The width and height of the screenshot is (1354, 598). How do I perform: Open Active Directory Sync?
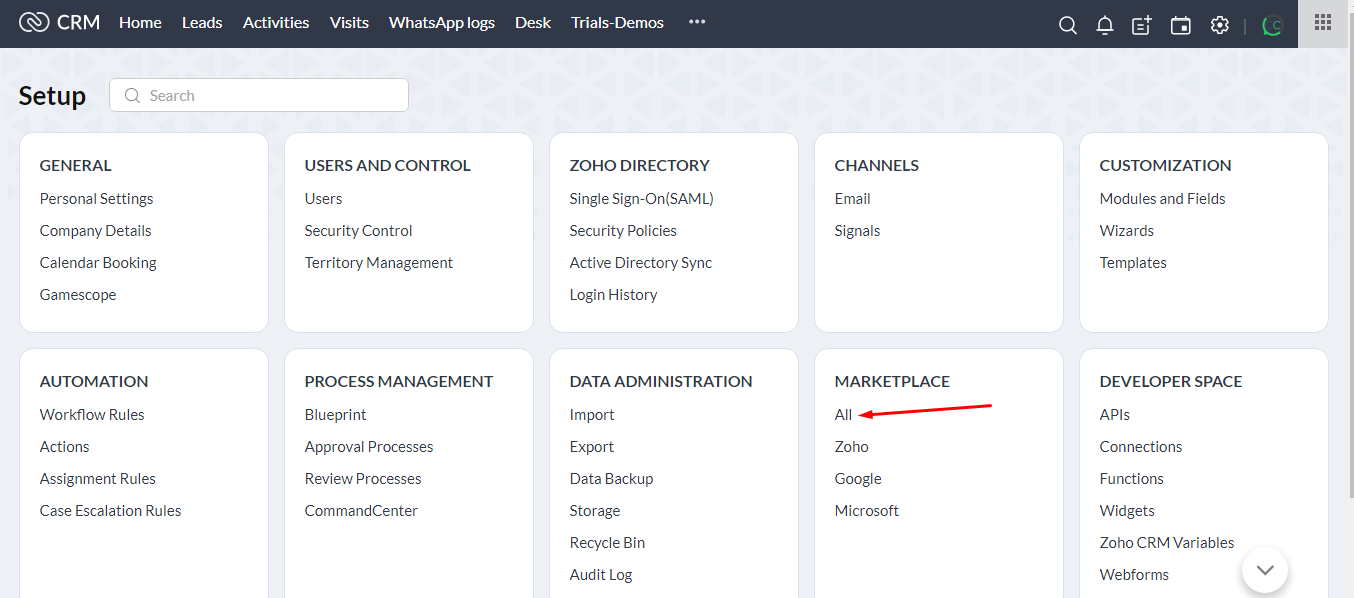[x=641, y=263]
